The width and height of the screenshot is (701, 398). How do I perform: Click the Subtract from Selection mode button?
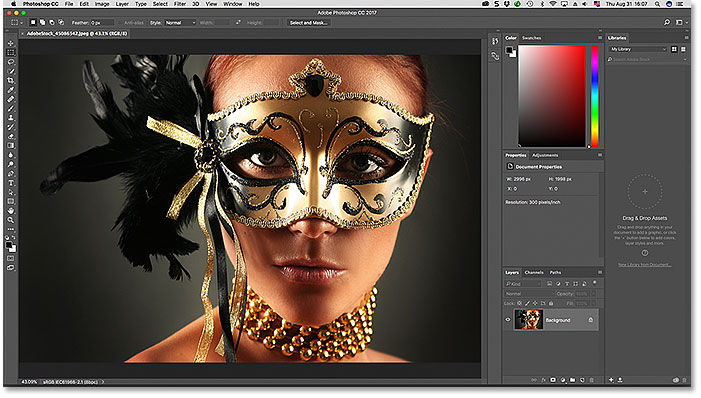(52, 22)
